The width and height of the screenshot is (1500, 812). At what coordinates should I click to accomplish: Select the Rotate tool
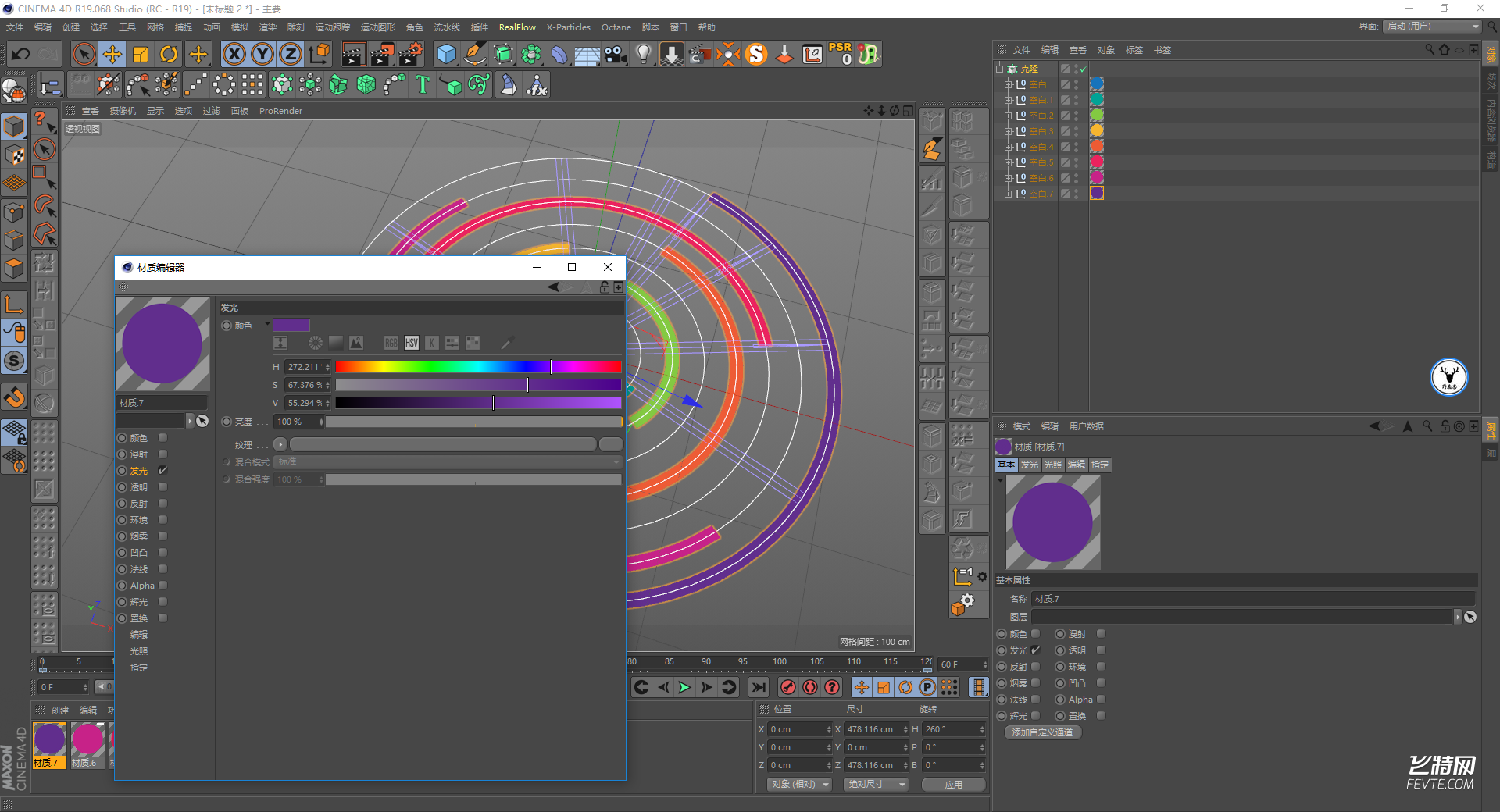169,54
